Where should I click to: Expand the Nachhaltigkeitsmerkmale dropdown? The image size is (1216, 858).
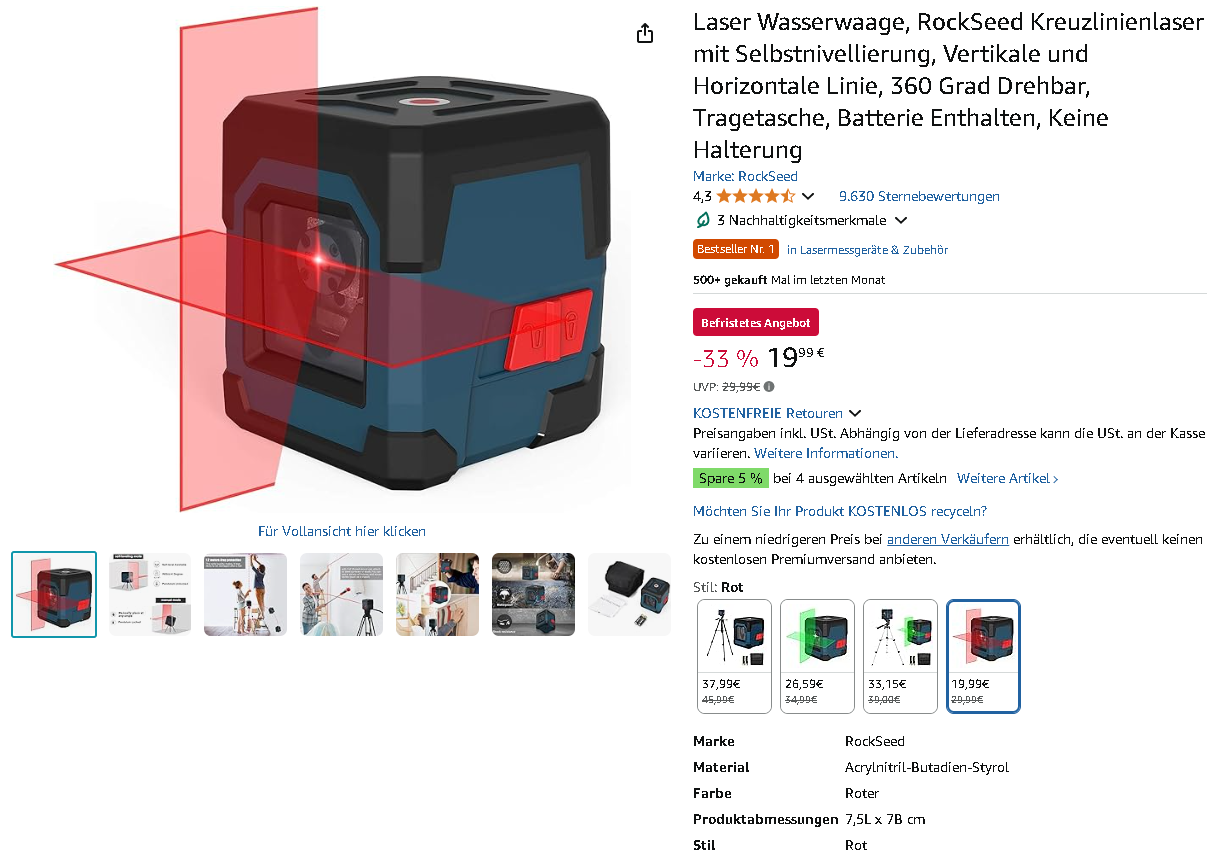pos(900,220)
